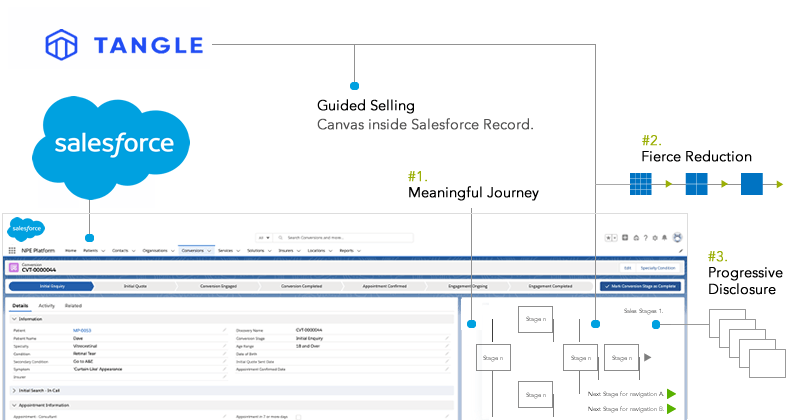Open the Solutions nav tab
The width and height of the screenshot is (800, 420).
pos(256,251)
